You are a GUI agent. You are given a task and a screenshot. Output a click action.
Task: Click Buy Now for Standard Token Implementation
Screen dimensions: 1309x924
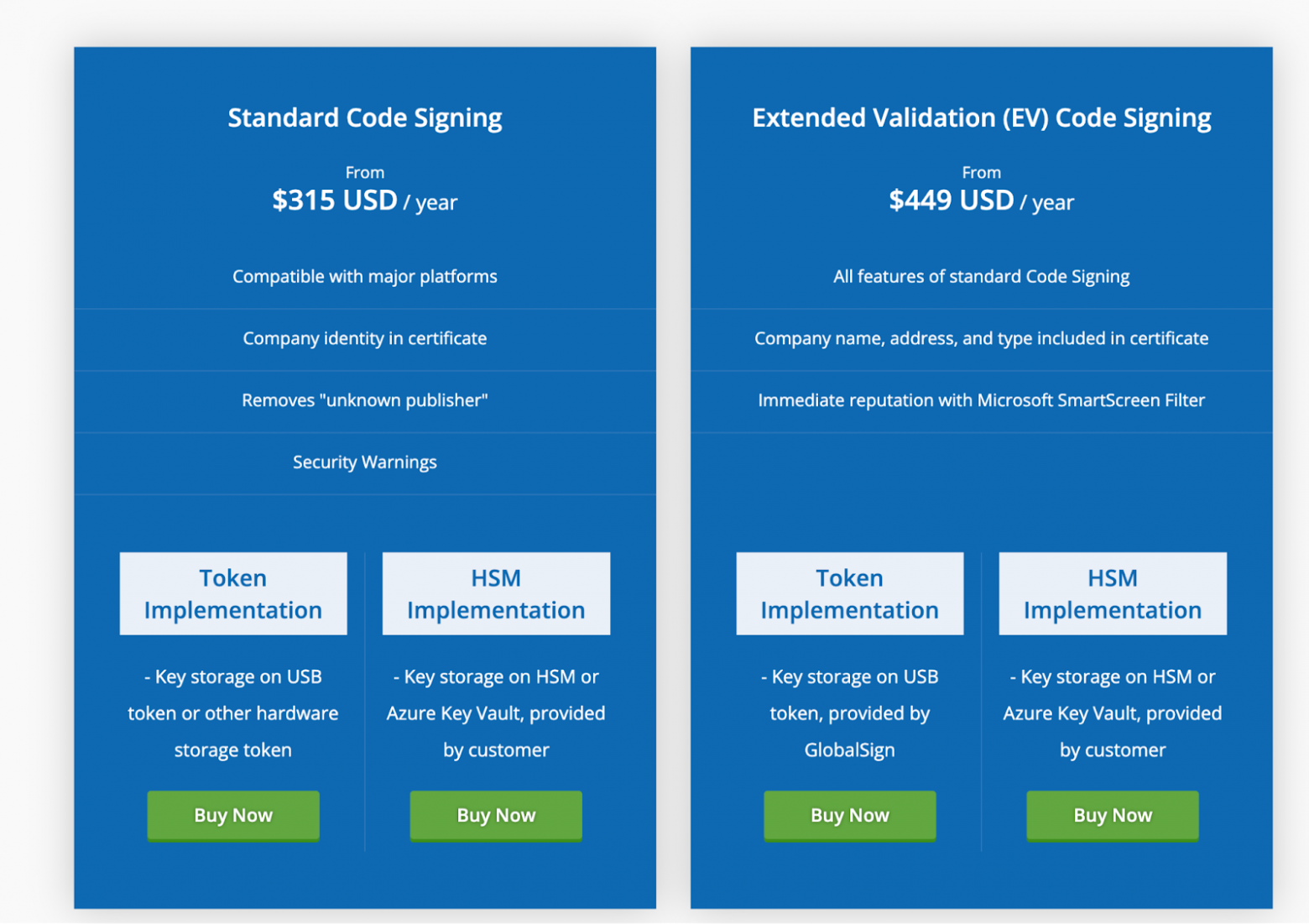coord(233,815)
